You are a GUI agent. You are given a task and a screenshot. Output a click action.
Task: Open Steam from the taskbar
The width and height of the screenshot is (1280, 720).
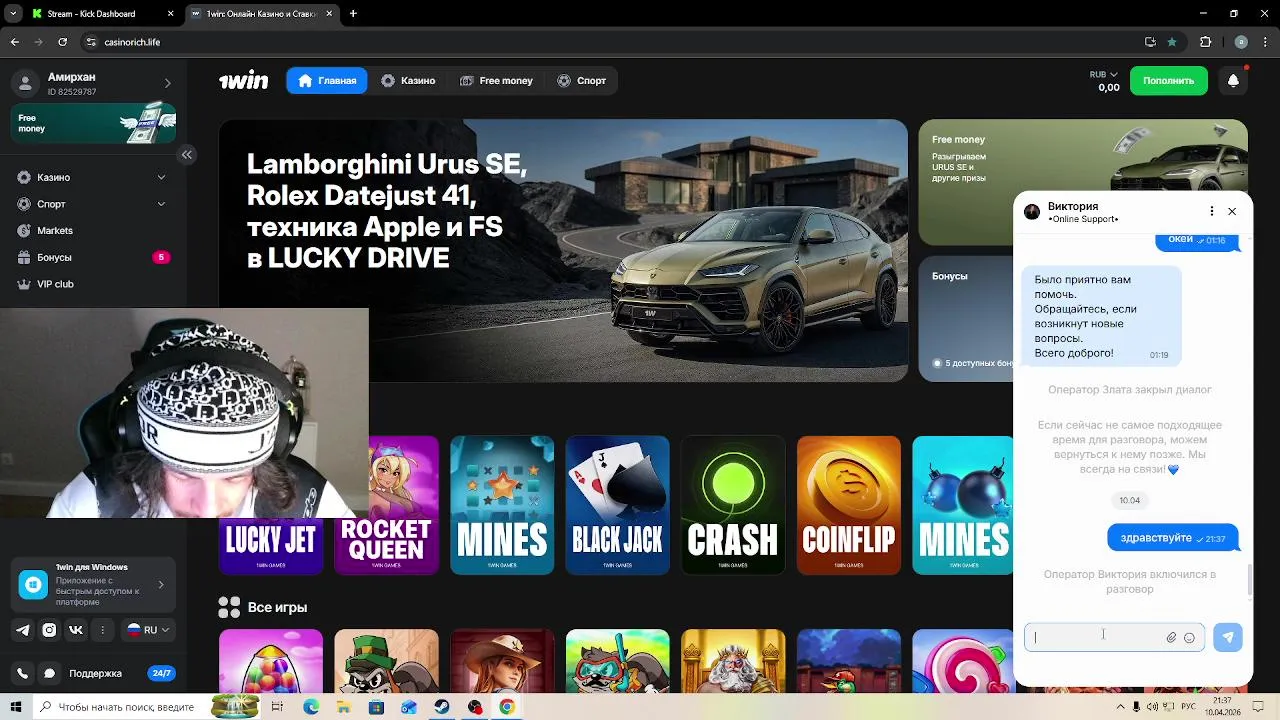[441, 707]
